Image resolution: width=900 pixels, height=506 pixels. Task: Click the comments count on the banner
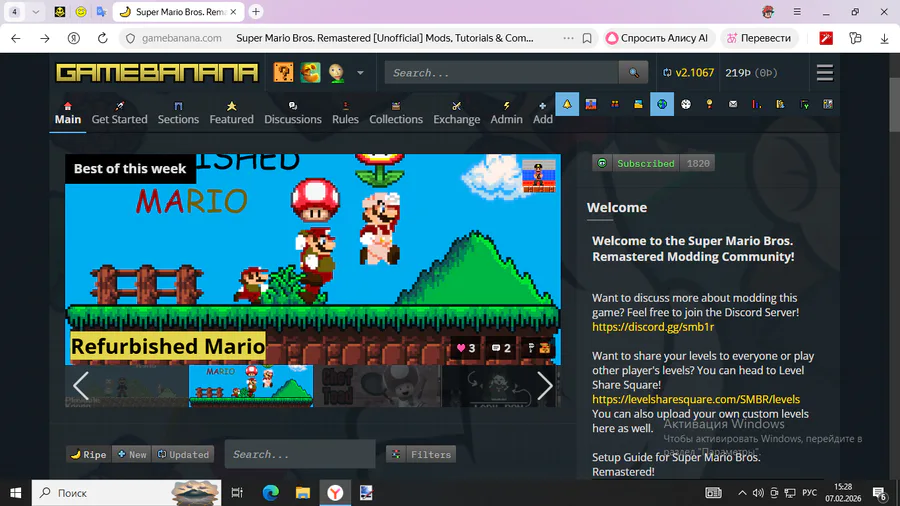(501, 348)
